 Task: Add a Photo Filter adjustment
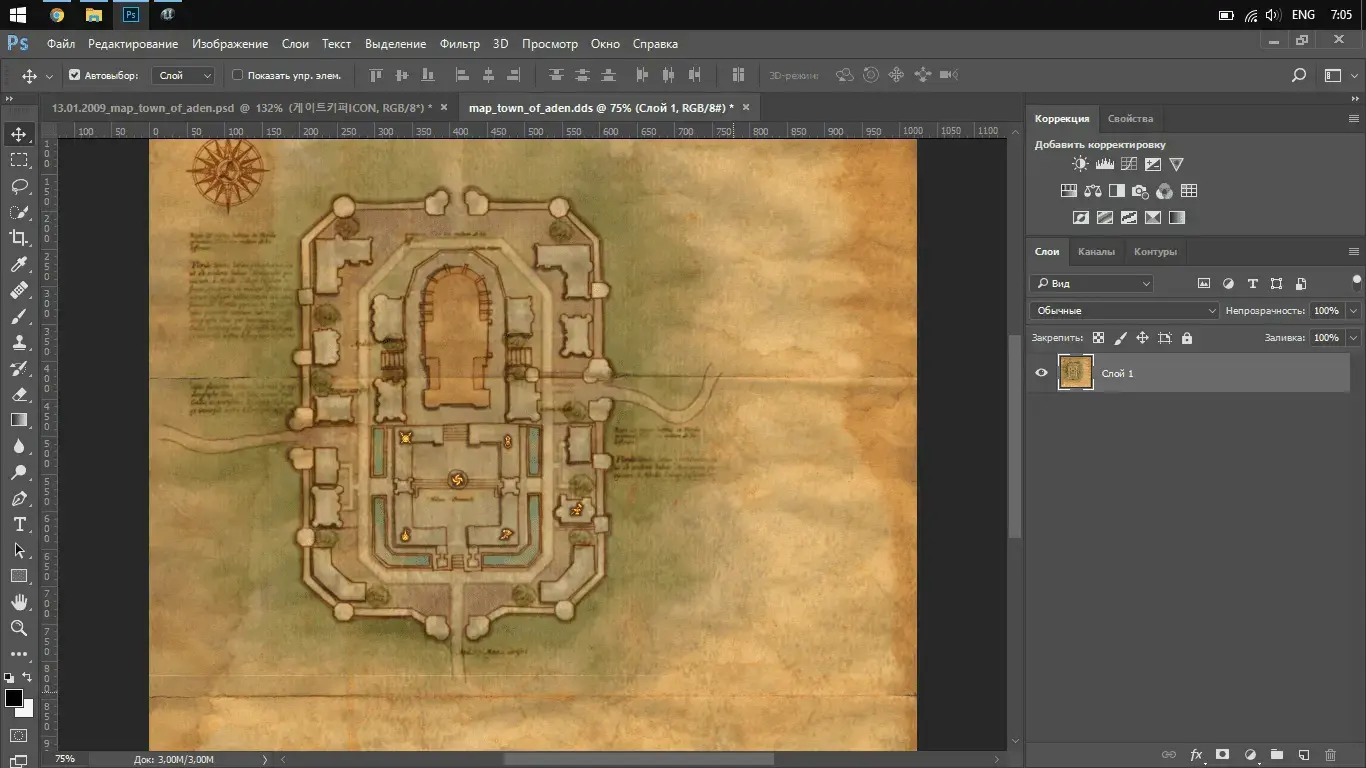pos(1140,191)
